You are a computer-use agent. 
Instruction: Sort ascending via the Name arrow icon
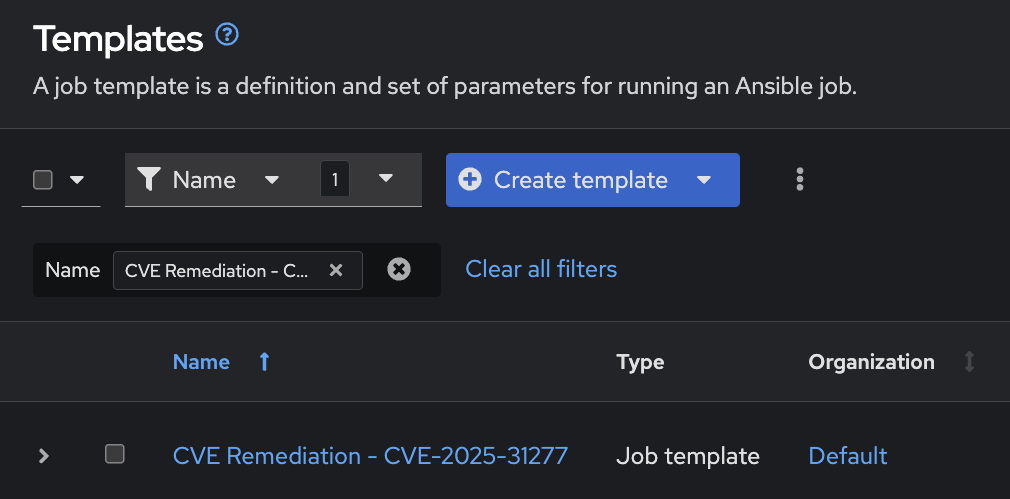tap(264, 362)
